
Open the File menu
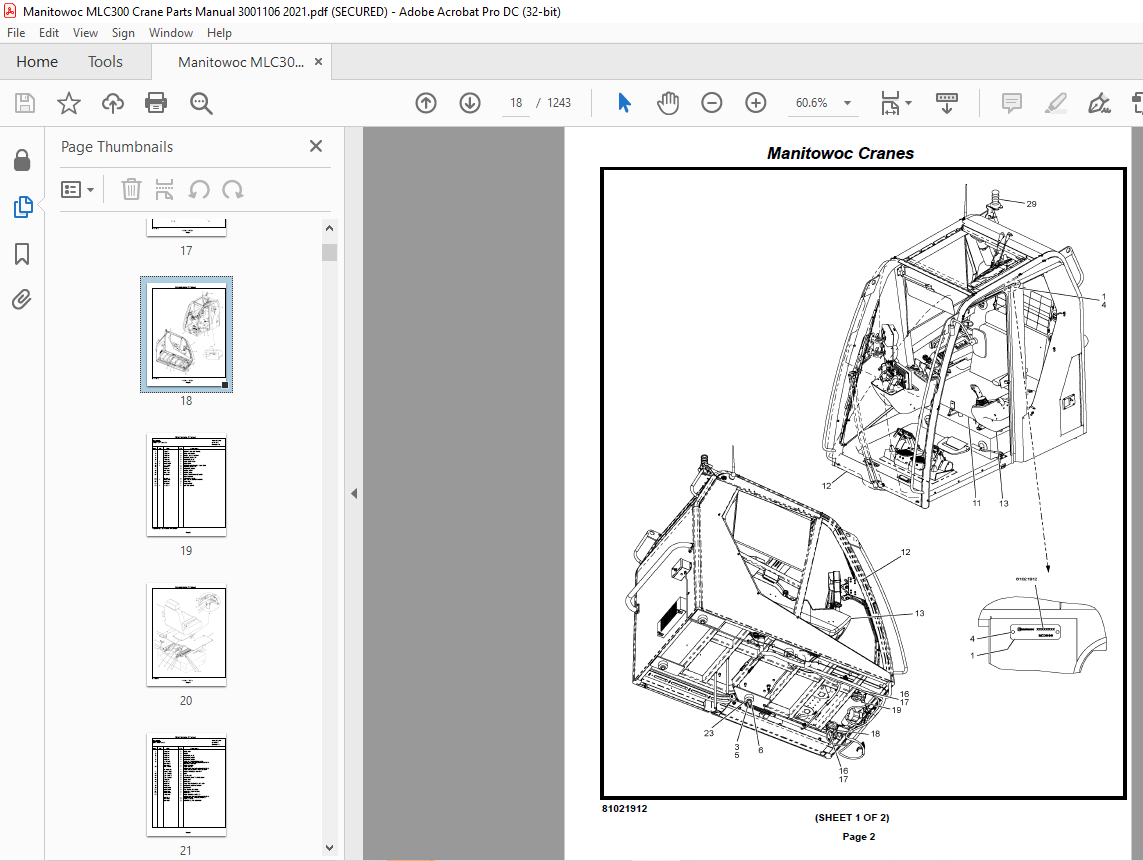pos(16,33)
